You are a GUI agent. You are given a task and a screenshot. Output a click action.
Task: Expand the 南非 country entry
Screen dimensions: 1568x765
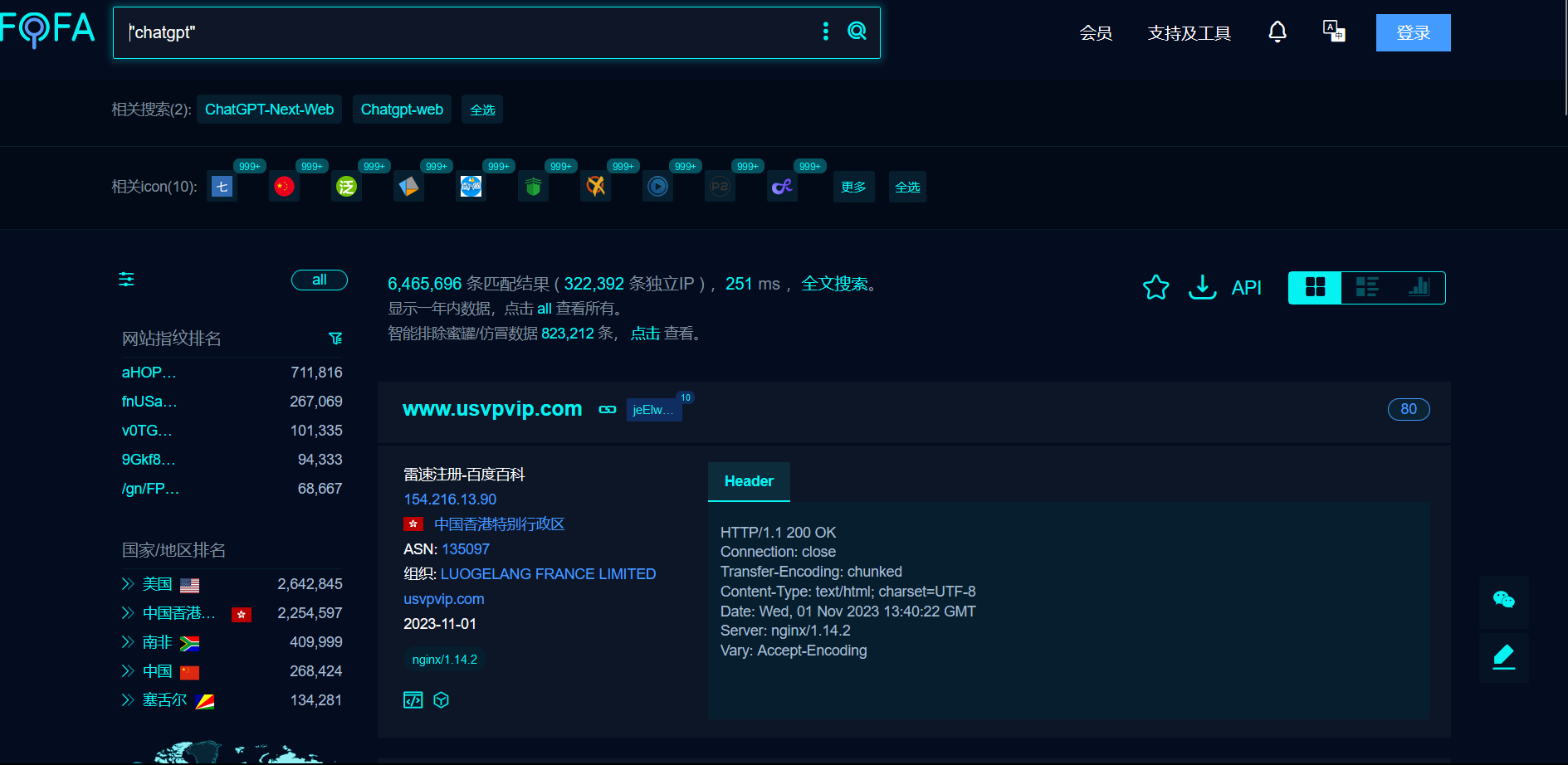coord(128,642)
